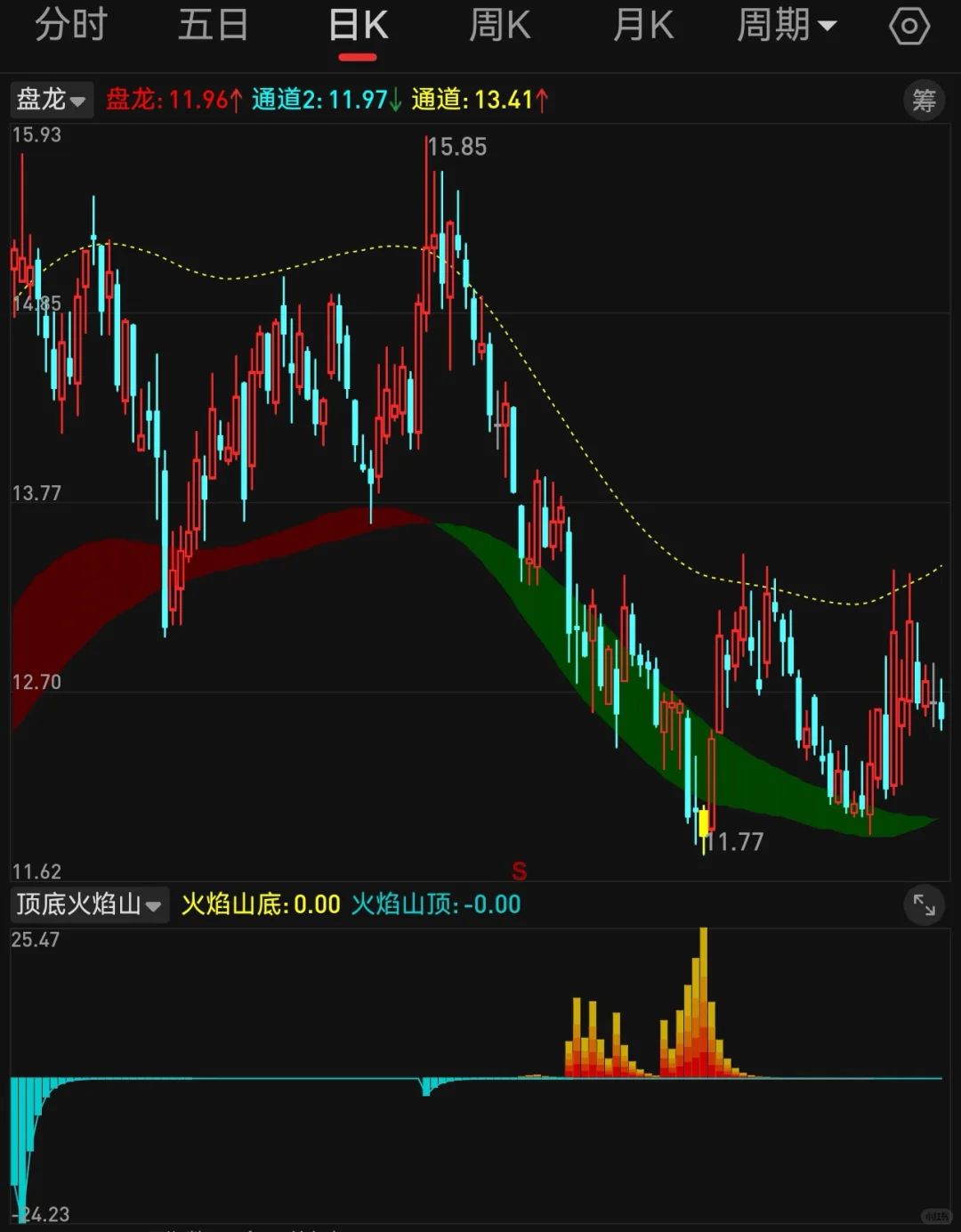Expand the sub-chart fullscreen icon
This screenshot has width=961, height=1232.
[925, 906]
